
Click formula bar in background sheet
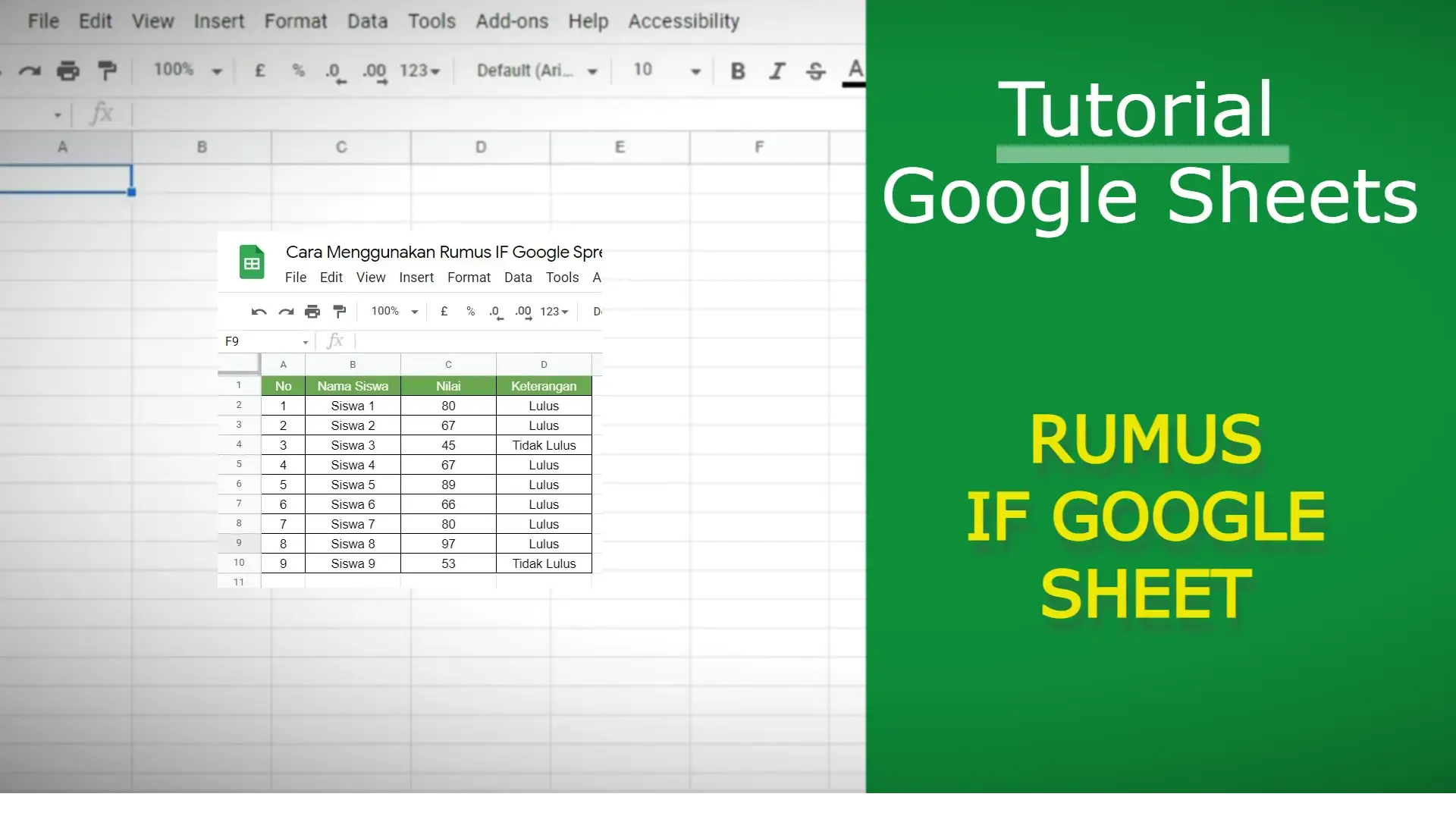coord(499,115)
